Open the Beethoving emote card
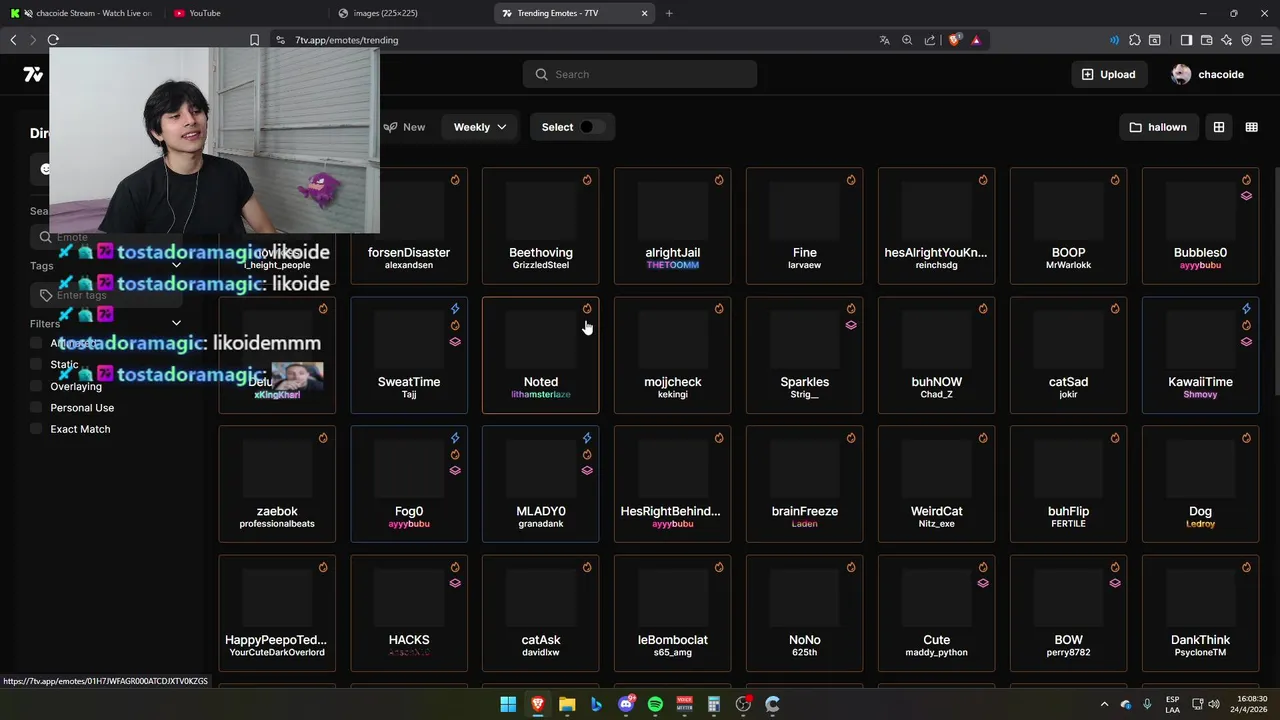Screen dimensions: 1280x720 [x=541, y=226]
